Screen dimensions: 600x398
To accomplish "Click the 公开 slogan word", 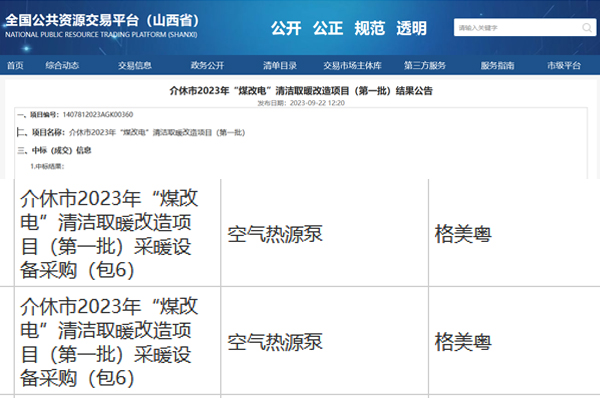I will (x=286, y=28).
